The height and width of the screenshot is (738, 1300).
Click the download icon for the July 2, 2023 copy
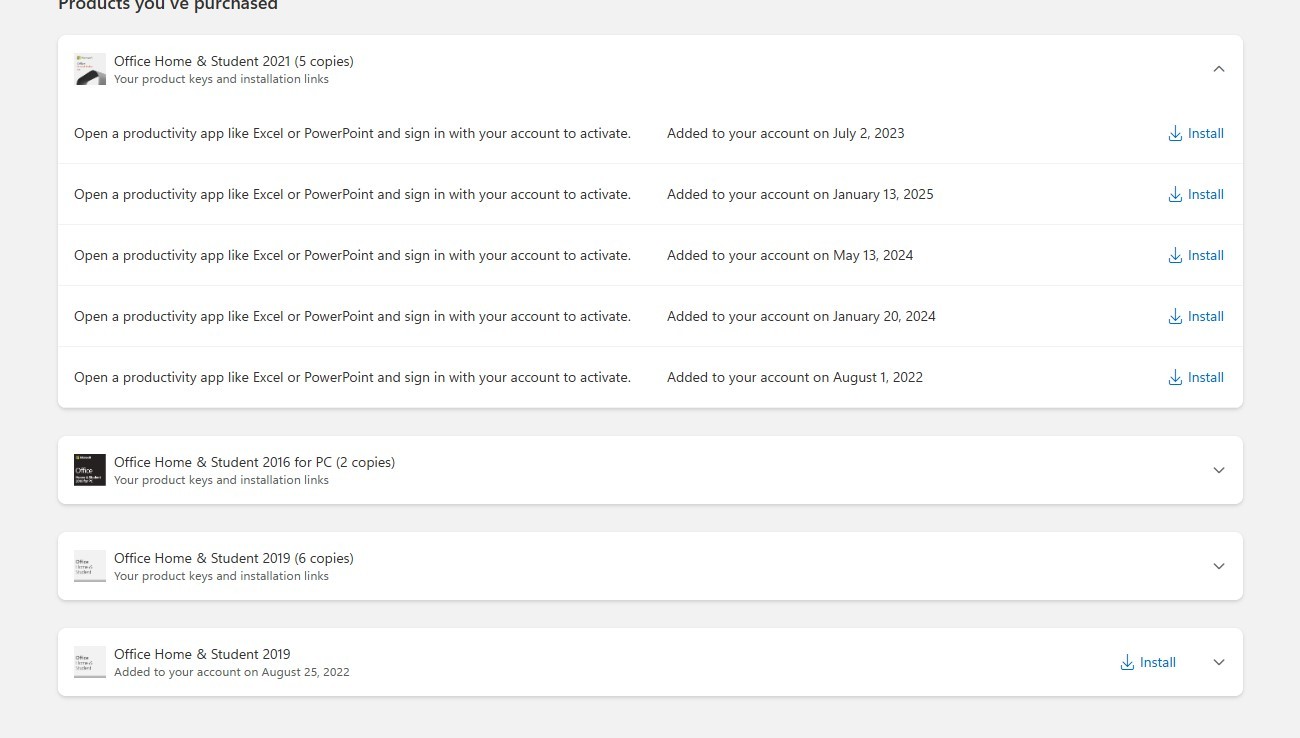[x=1175, y=134]
